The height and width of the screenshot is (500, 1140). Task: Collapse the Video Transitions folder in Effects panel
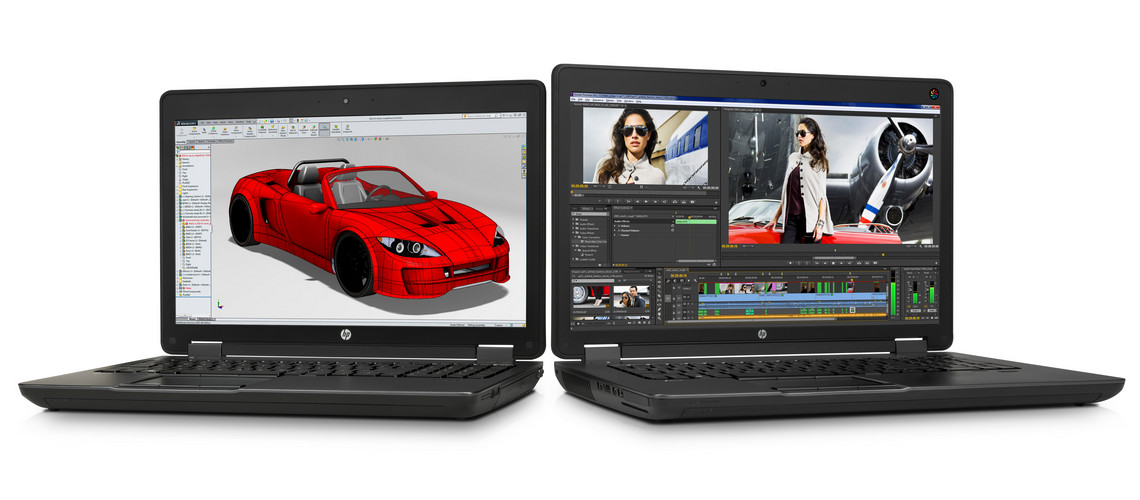click(x=573, y=246)
